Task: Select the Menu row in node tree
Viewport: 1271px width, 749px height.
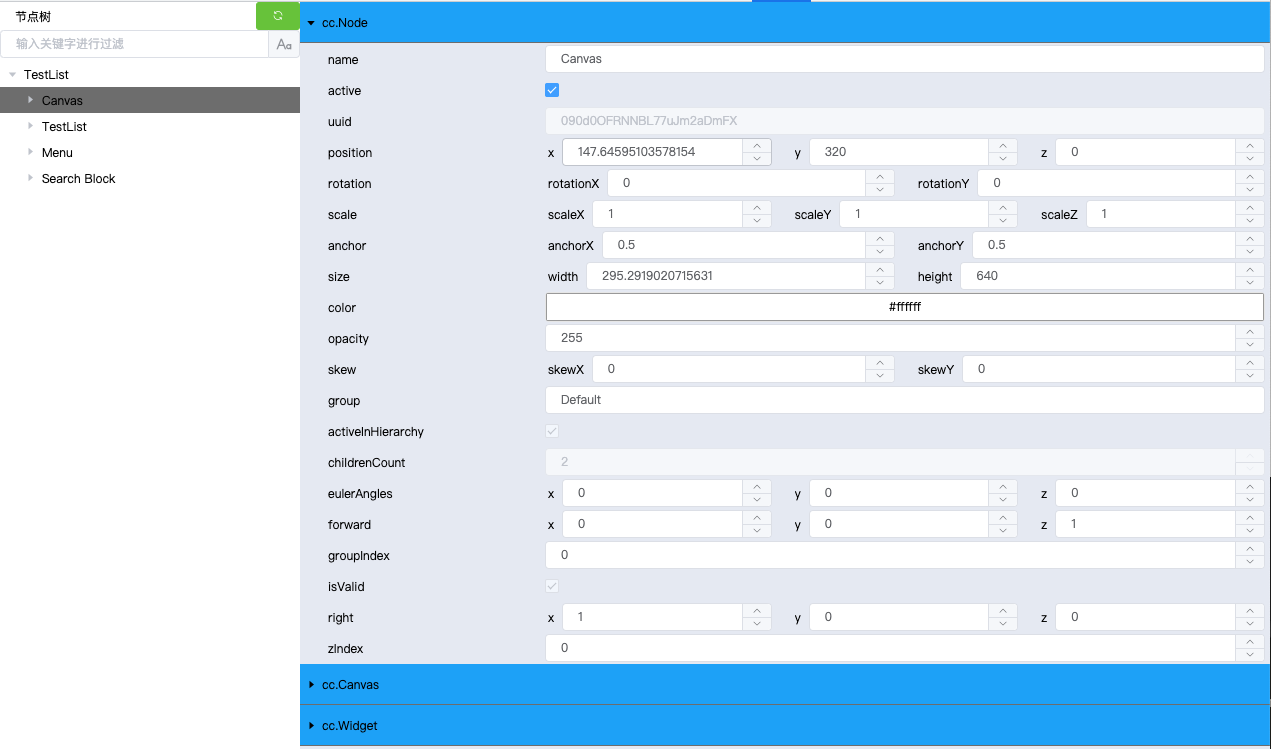Action: point(150,152)
